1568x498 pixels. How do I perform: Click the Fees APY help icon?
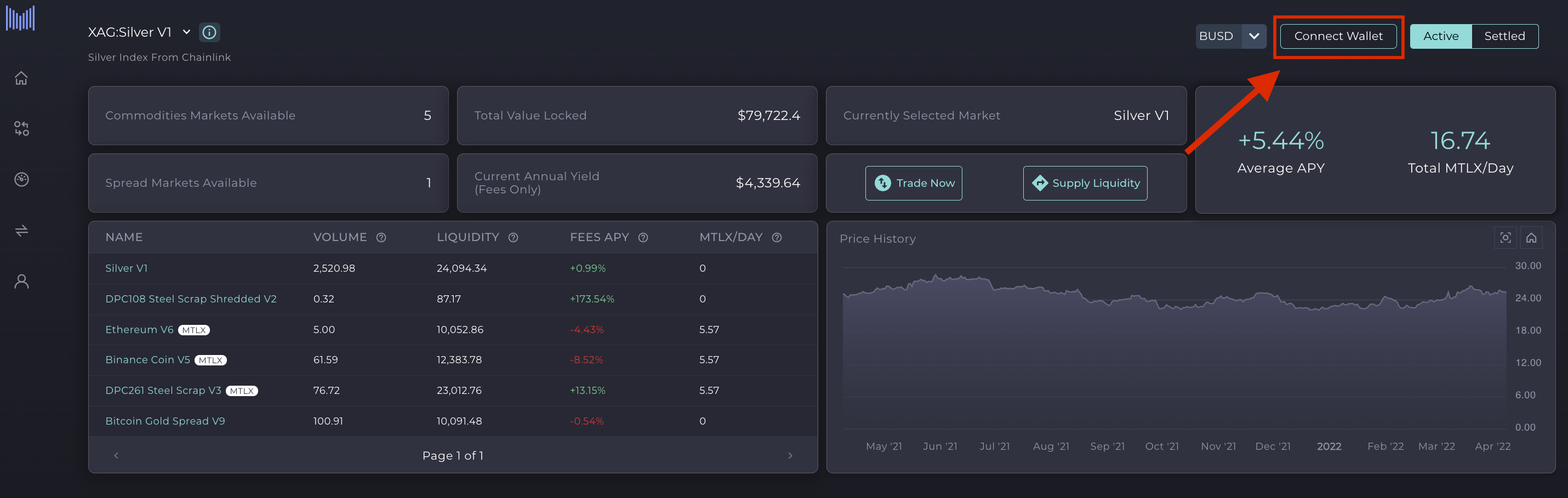(x=643, y=237)
